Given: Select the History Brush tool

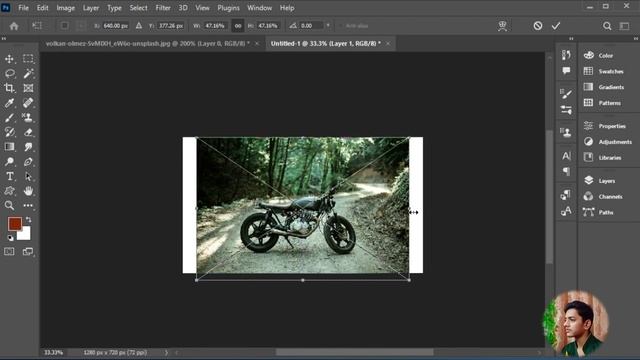Looking at the screenshot, I should click(9, 132).
